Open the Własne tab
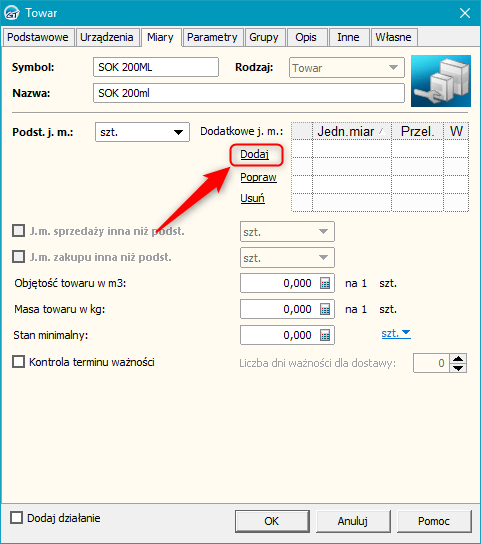Viewport: 481px width, 544px height. click(394, 37)
